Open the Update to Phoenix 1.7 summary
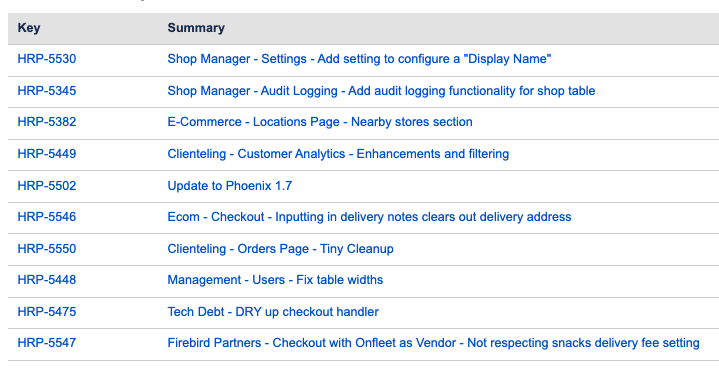 [230, 186]
